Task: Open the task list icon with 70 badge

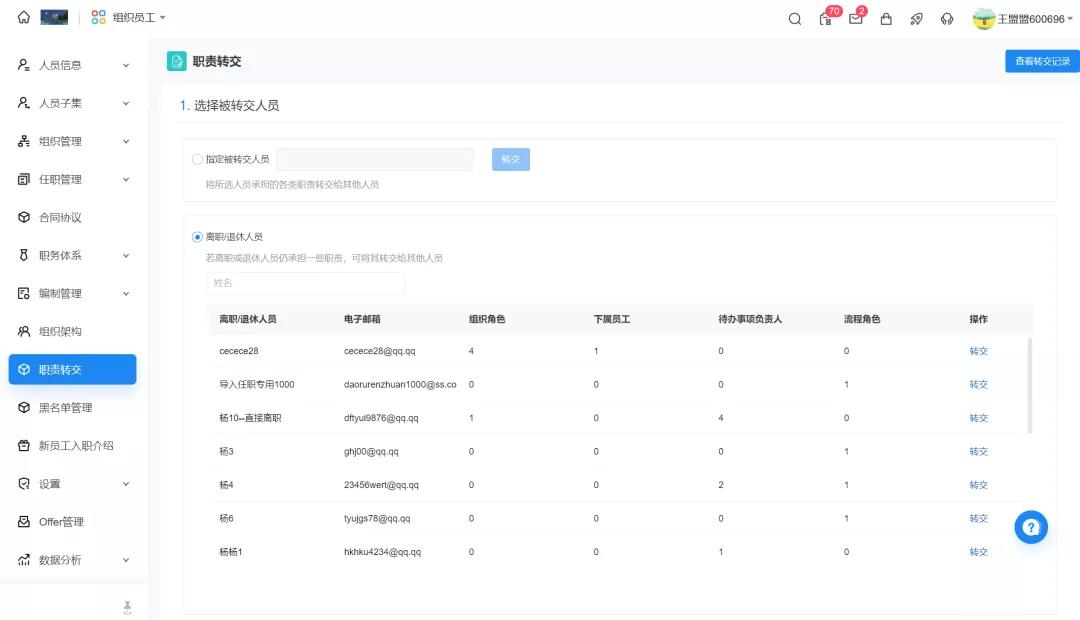Action: [x=825, y=19]
